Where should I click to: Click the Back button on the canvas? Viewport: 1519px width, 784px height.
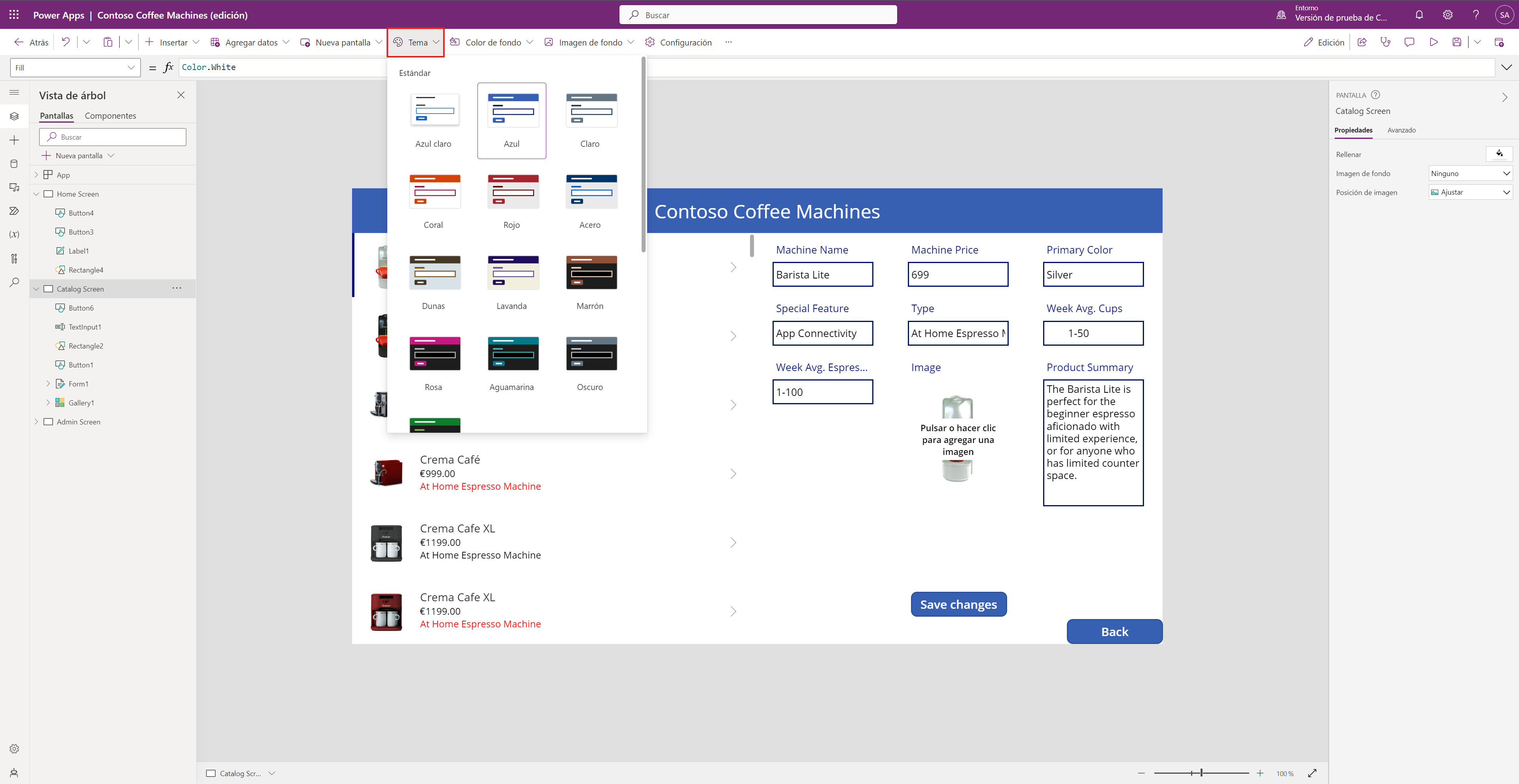(x=1114, y=631)
